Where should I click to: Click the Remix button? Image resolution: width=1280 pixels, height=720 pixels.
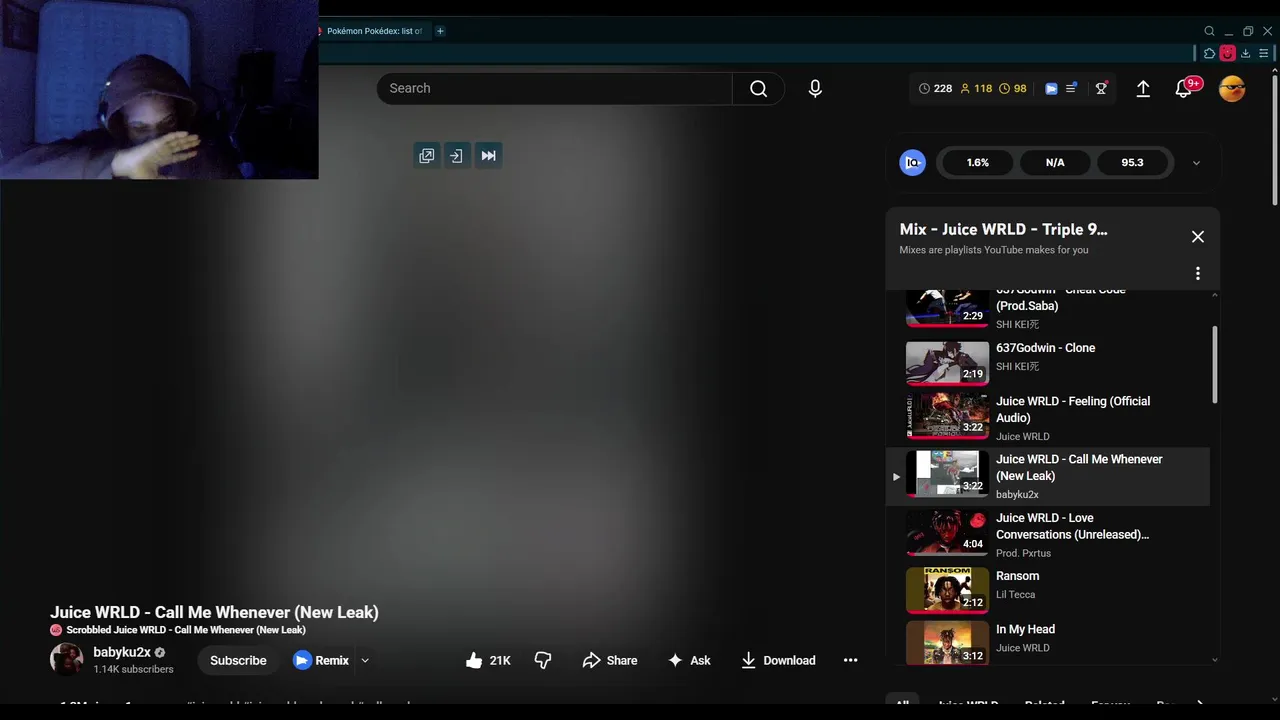point(321,660)
